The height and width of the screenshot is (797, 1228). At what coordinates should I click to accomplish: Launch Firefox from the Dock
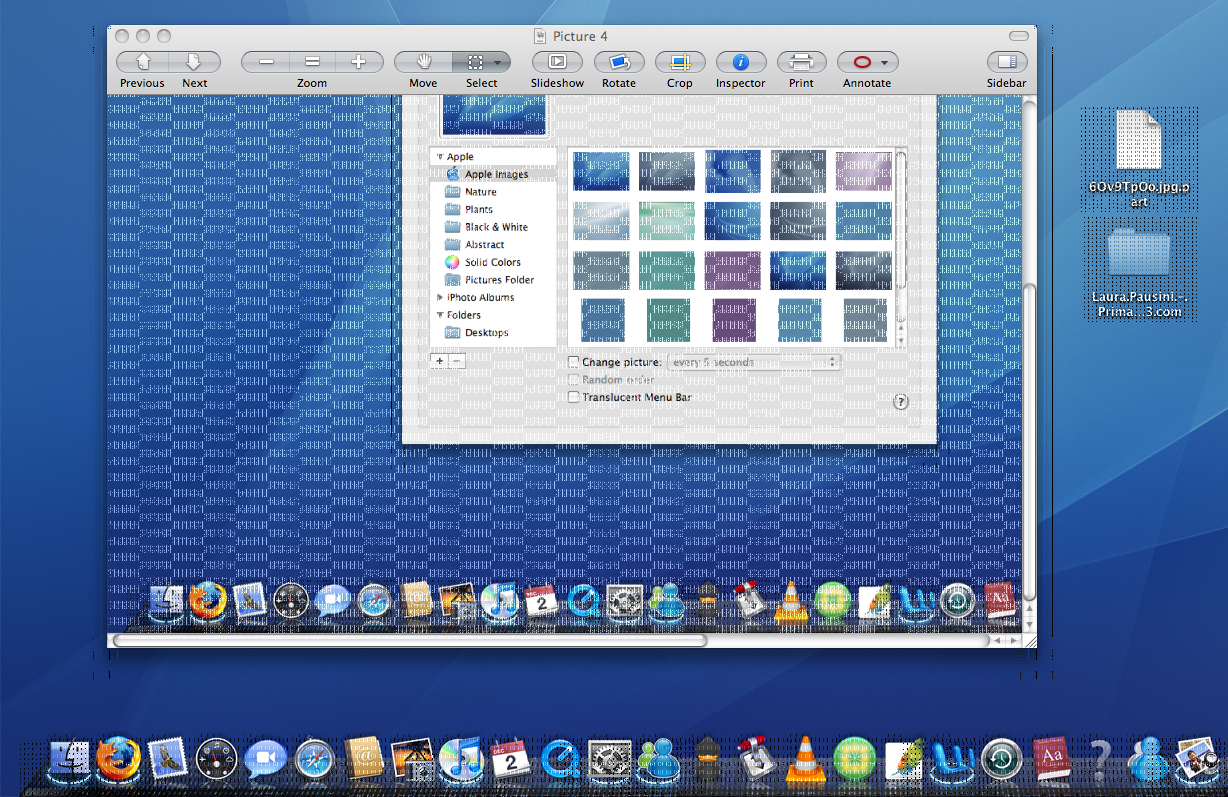coord(118,760)
